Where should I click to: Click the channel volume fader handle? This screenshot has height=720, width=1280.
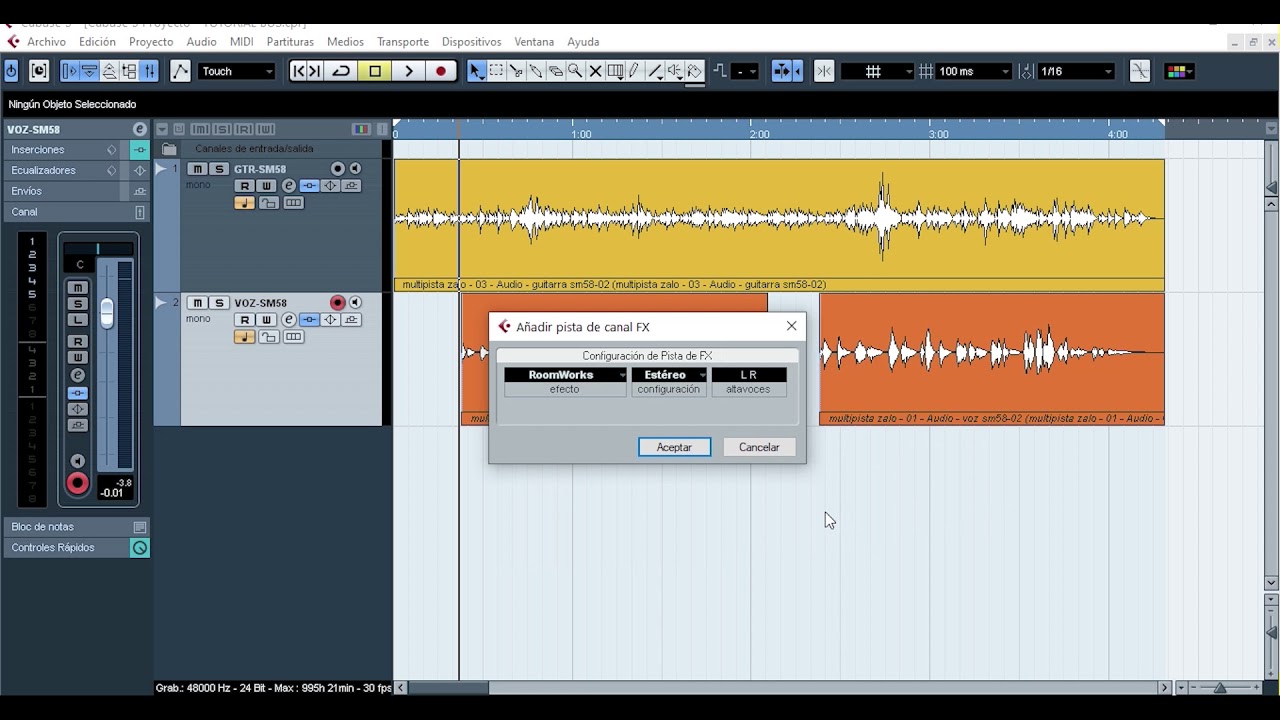[x=106, y=313]
